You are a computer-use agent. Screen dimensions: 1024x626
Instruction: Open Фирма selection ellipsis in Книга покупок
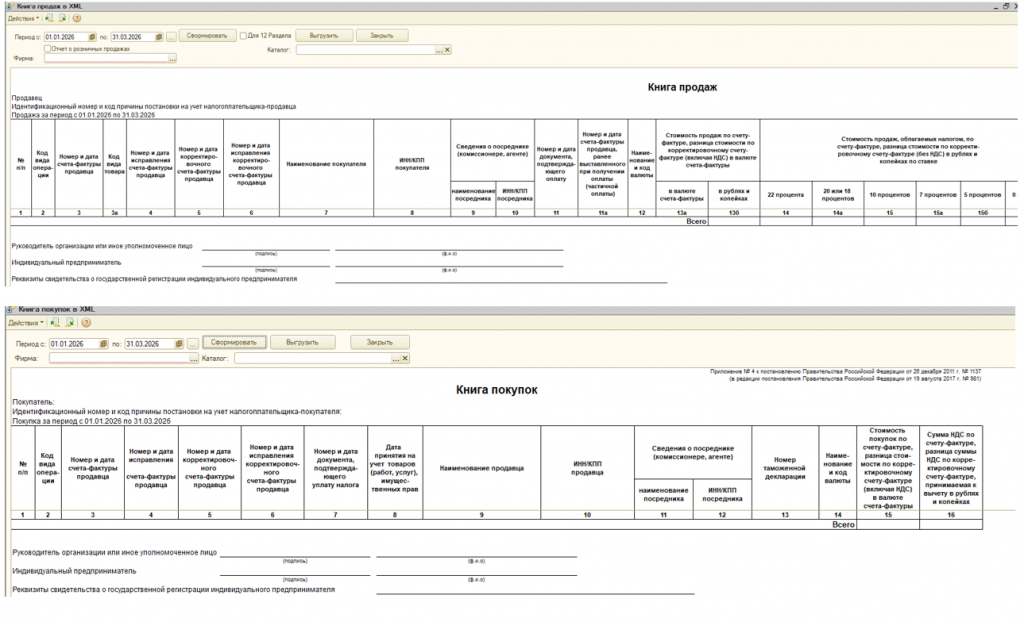194,358
